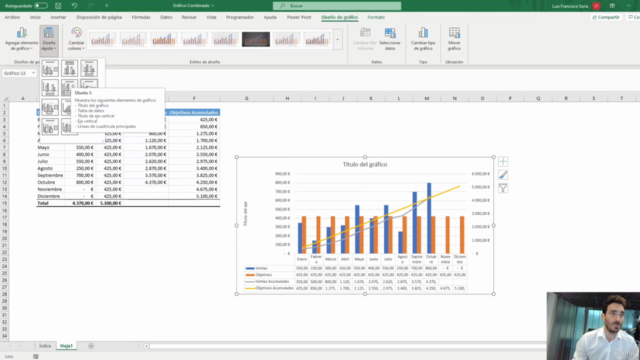Image resolution: width=640 pixels, height=360 pixels.
Task: Collapse the Diseño rápido dropdown button
Action: coord(49,39)
